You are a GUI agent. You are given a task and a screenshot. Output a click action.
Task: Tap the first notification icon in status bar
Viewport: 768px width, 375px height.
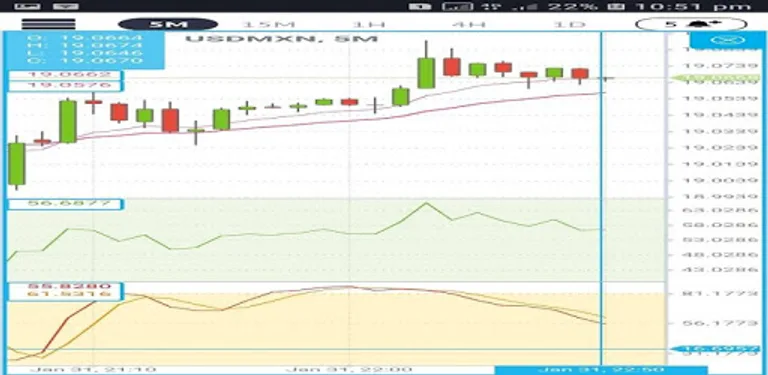coord(27,6)
